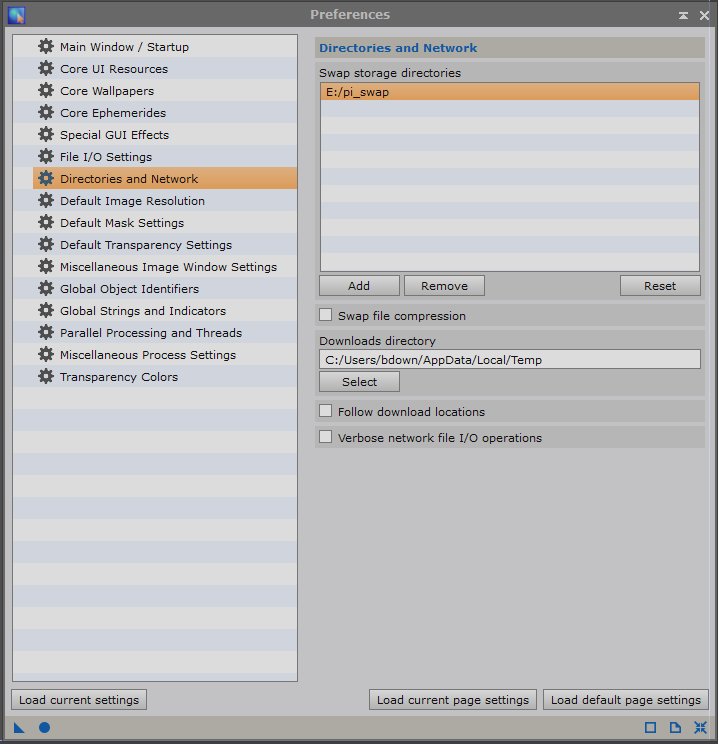Toggle Follow download locations checkbox
This screenshot has width=718, height=744.
326,411
